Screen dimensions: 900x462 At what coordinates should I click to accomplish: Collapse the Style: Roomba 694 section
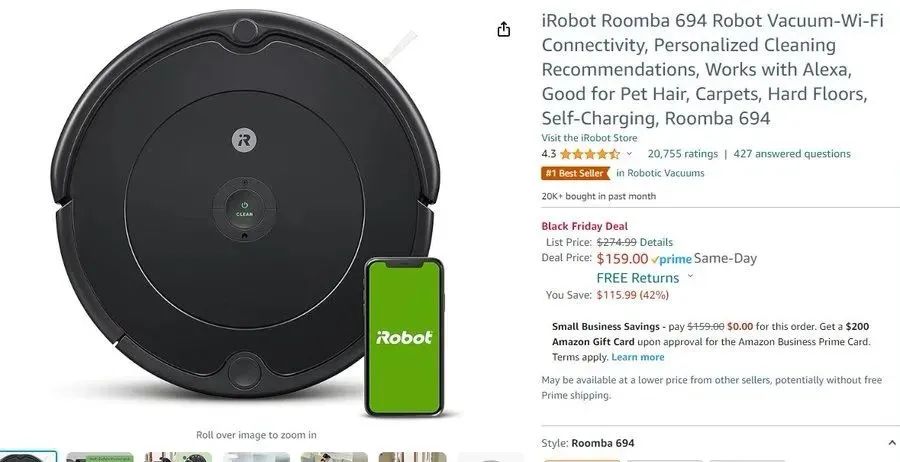892,443
